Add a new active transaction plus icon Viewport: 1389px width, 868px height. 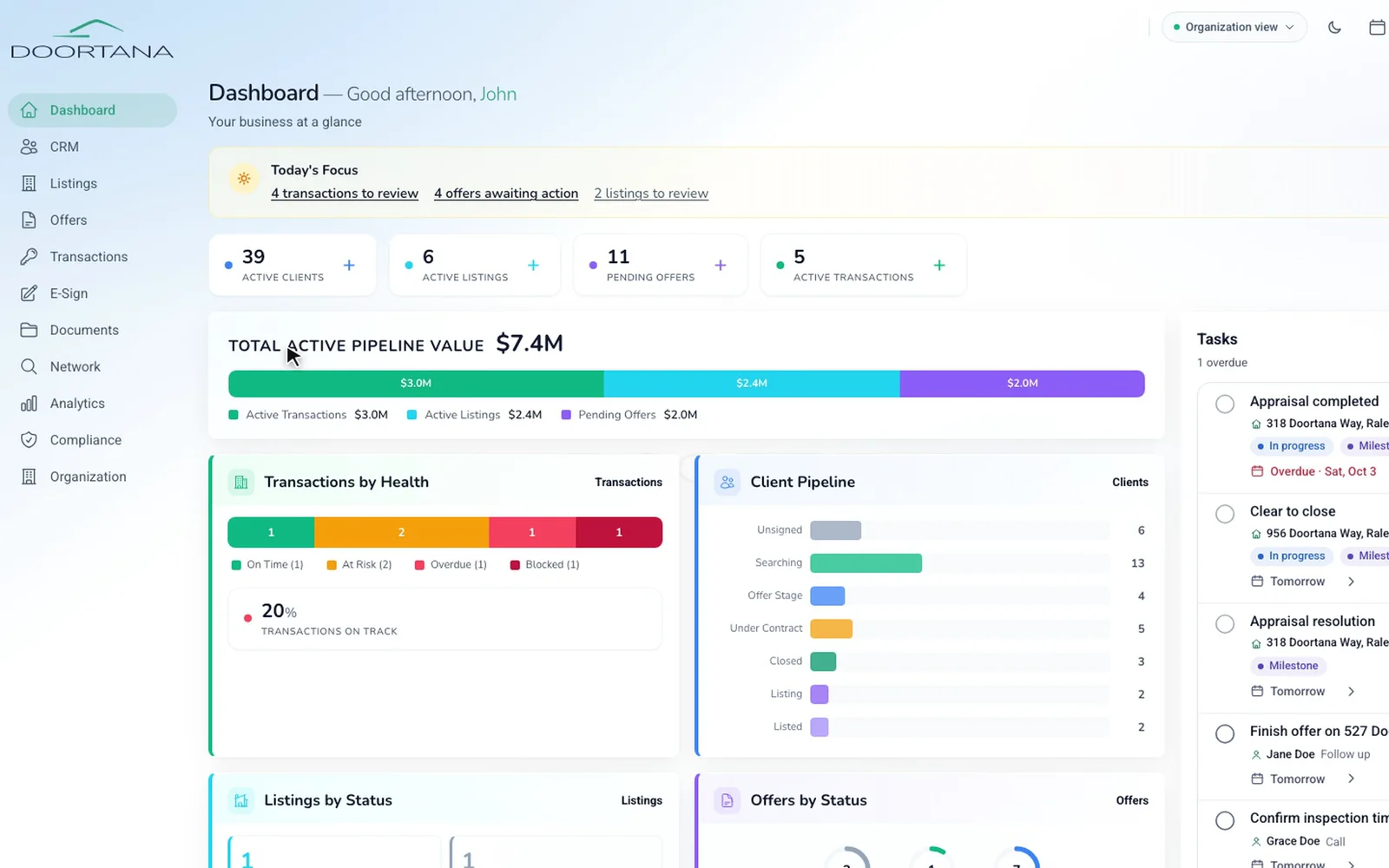939,265
